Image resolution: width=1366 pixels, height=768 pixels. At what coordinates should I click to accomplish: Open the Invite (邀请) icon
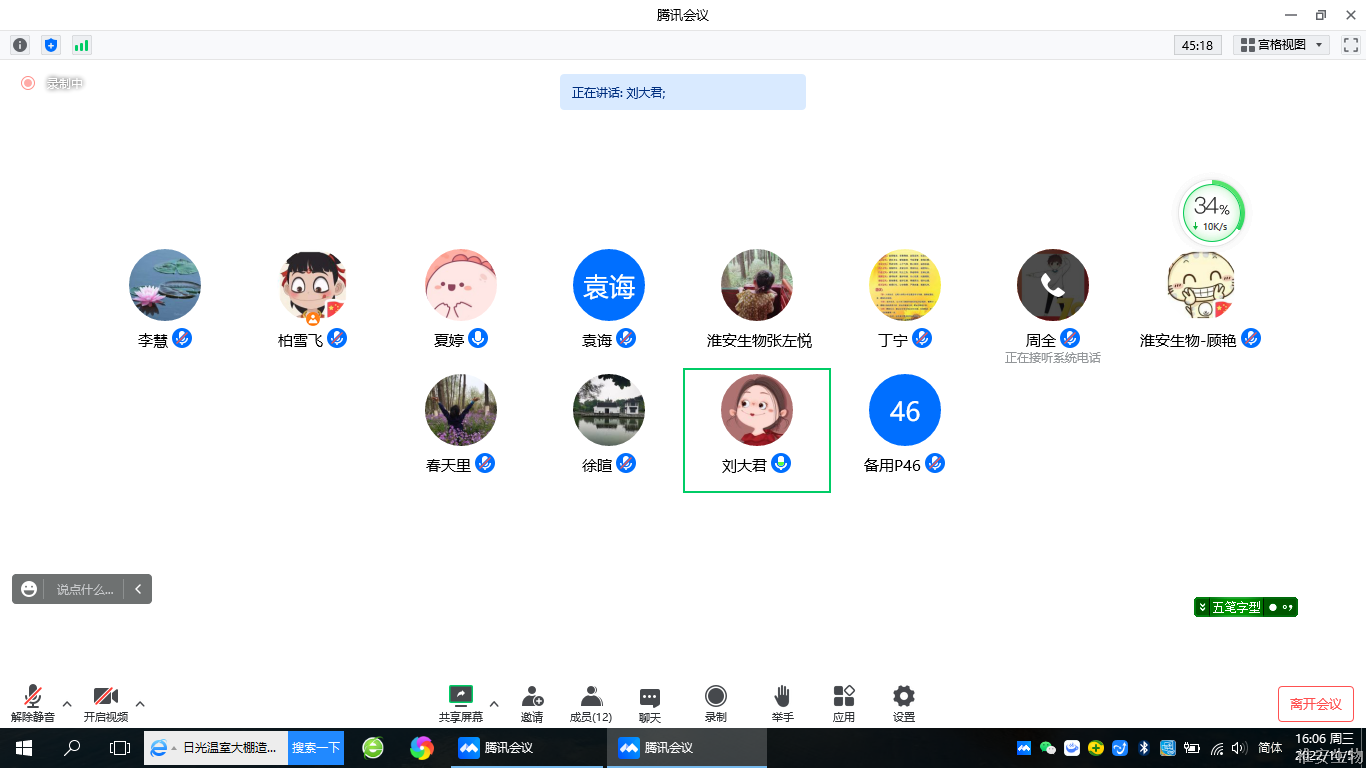pyautogui.click(x=532, y=703)
